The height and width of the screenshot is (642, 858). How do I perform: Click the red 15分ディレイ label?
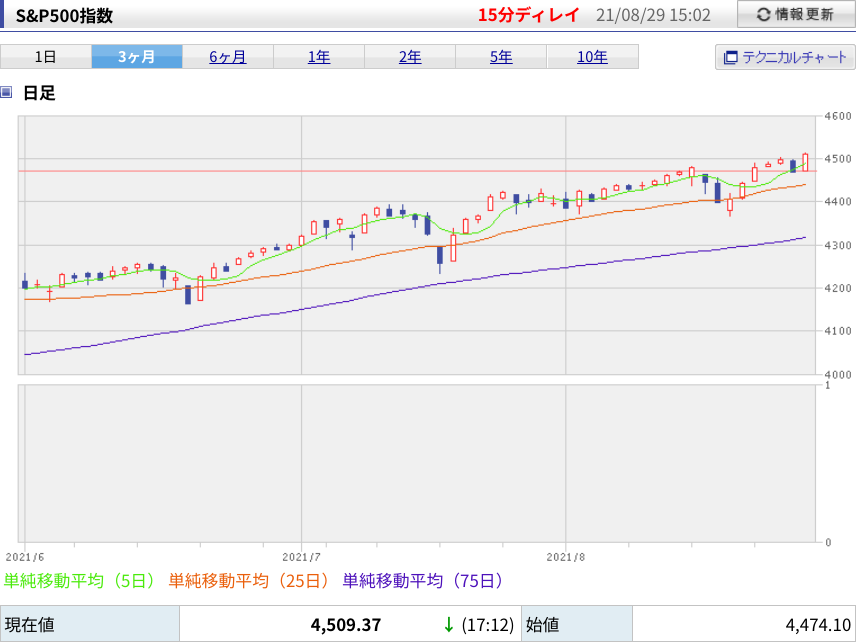pos(528,15)
